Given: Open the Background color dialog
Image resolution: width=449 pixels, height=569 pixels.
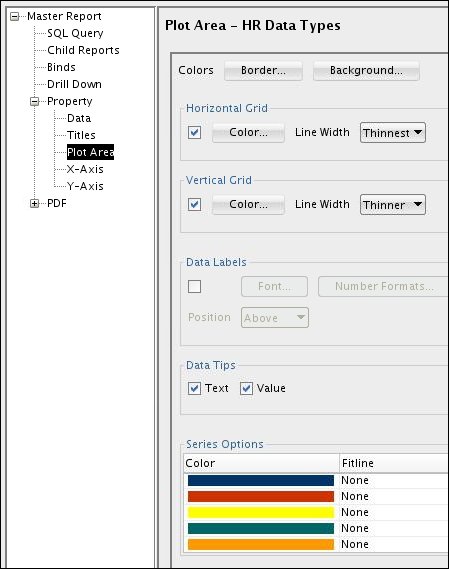Looking at the screenshot, I should 366,70.
